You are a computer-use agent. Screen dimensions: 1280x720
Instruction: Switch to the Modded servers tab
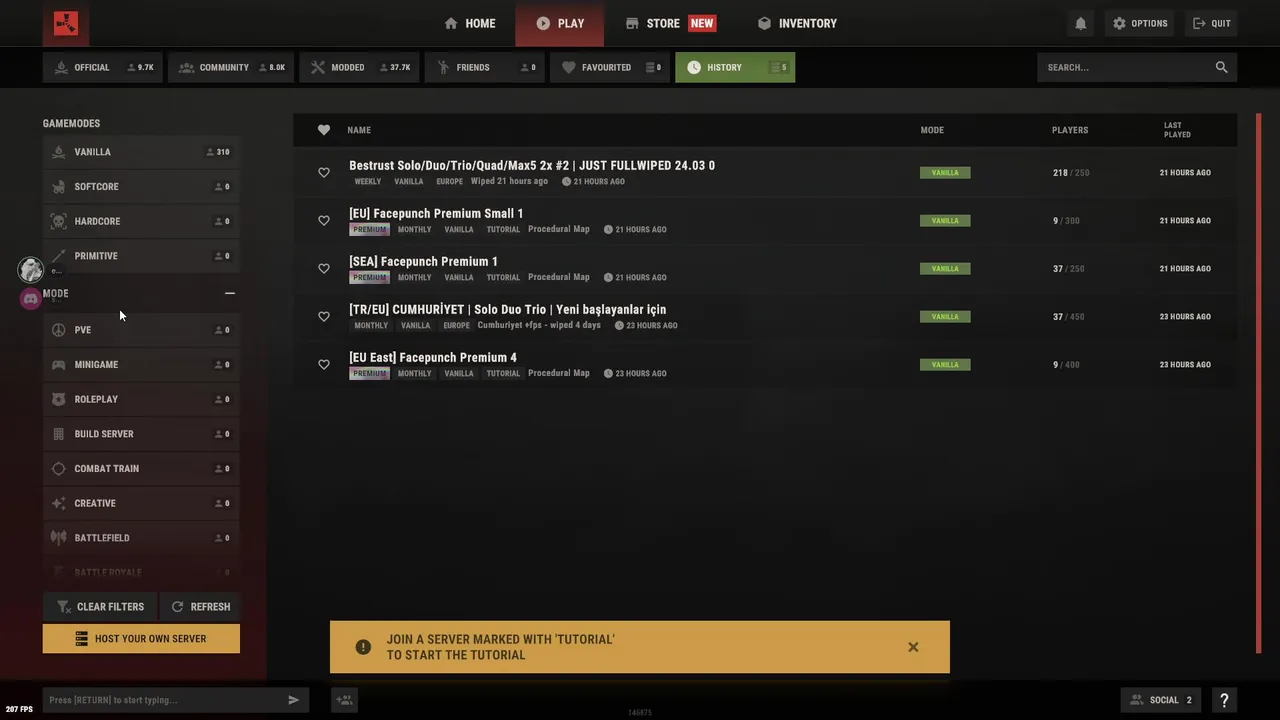tap(360, 67)
